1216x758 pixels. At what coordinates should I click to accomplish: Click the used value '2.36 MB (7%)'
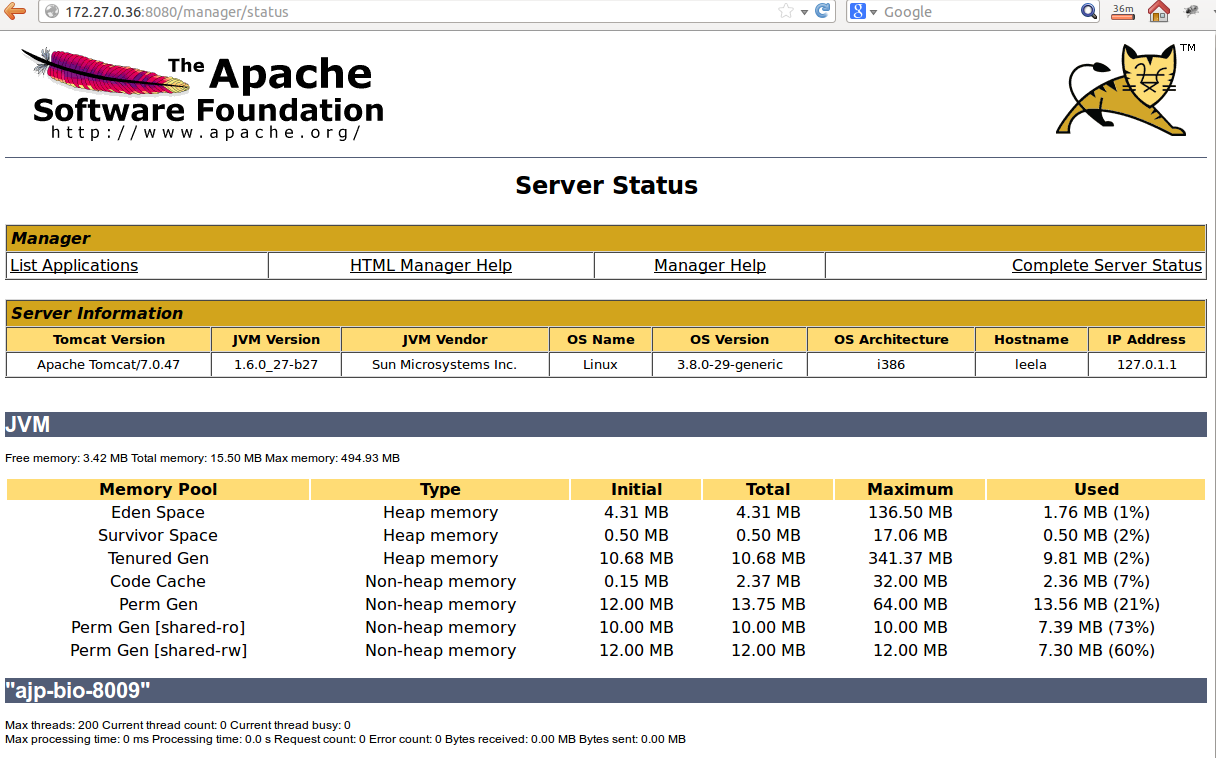1096,581
